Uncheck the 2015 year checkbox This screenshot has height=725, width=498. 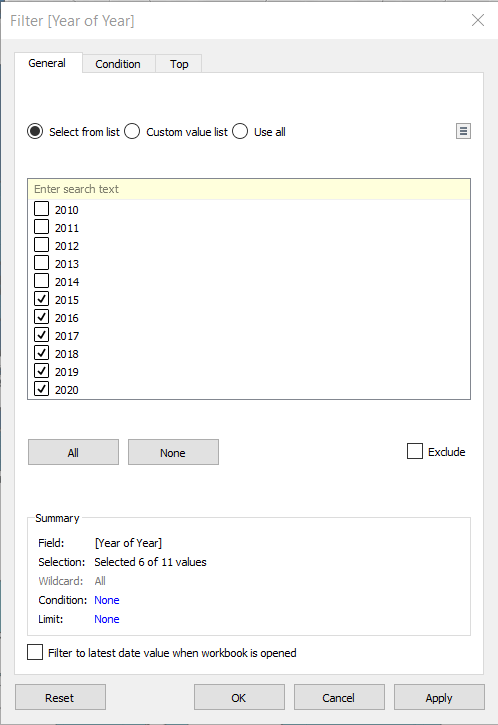(42, 299)
